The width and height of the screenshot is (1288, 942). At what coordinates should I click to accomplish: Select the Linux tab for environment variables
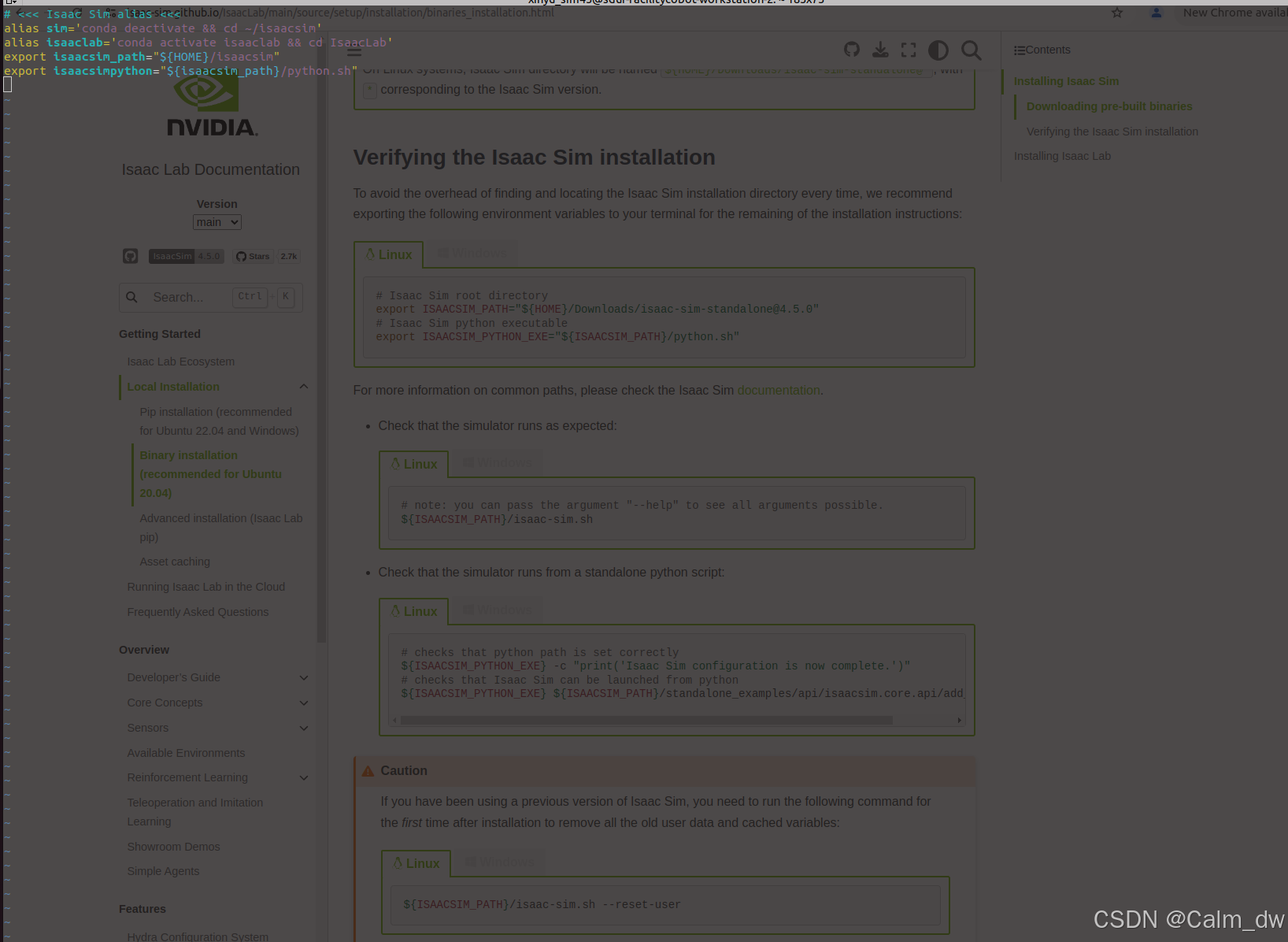click(x=389, y=254)
